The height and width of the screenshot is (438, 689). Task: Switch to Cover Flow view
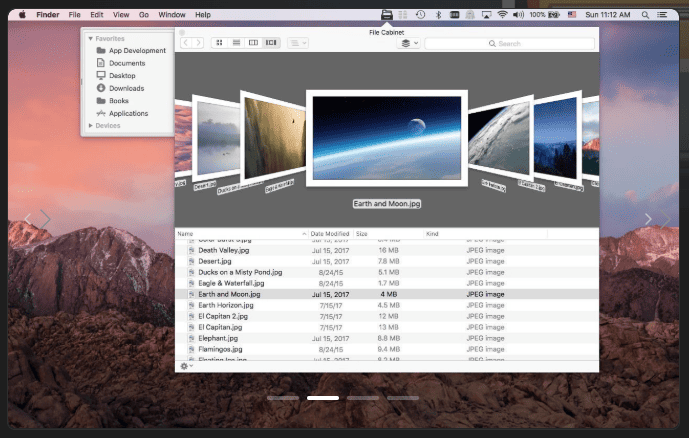pyautogui.click(x=271, y=43)
